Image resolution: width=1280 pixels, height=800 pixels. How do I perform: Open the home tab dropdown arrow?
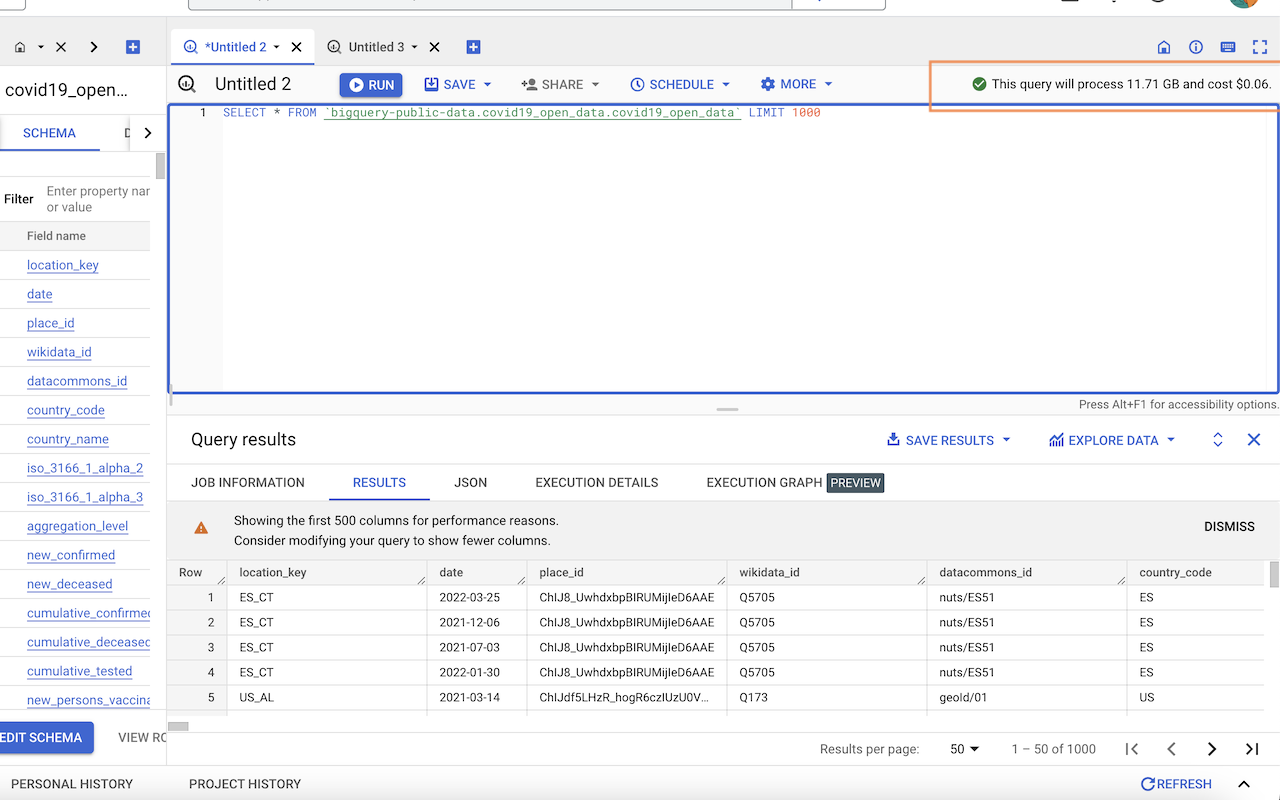[41, 47]
